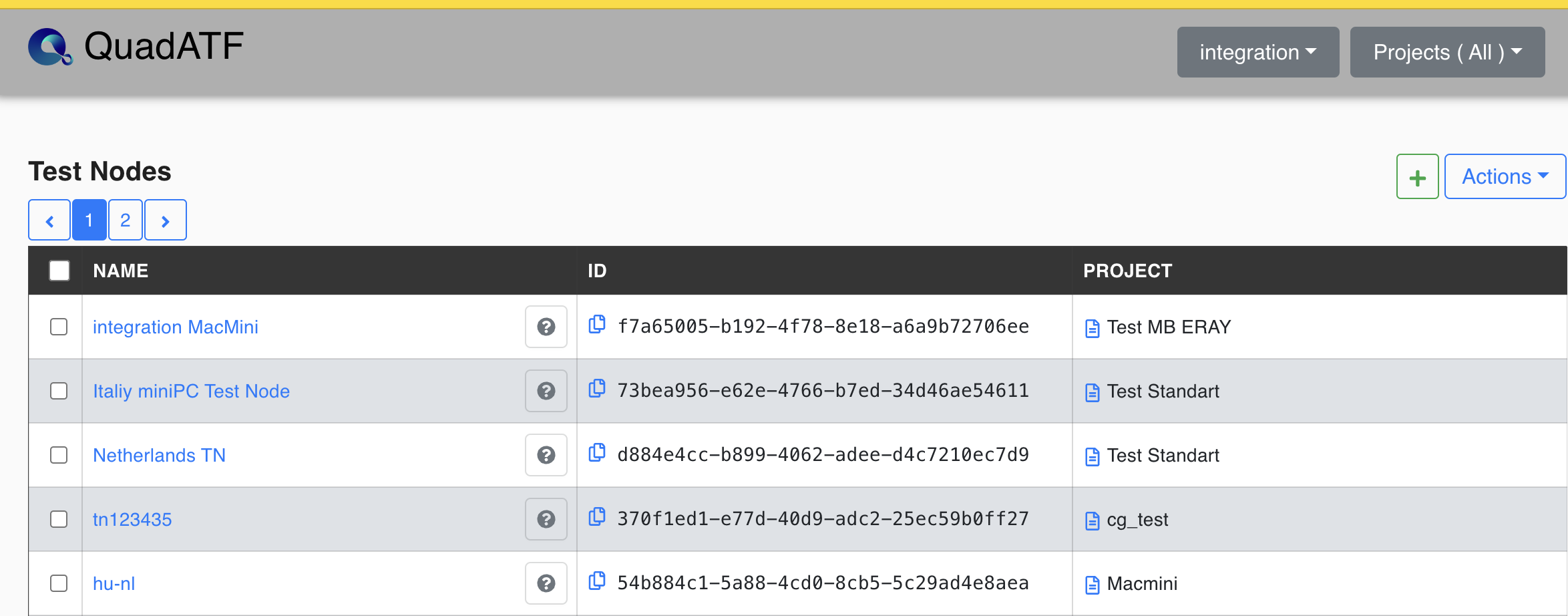Image resolution: width=1568 pixels, height=616 pixels.
Task: Select ID text 73bea956-e62e-4766-b7ed-34d46ae54611
Action: click(823, 390)
